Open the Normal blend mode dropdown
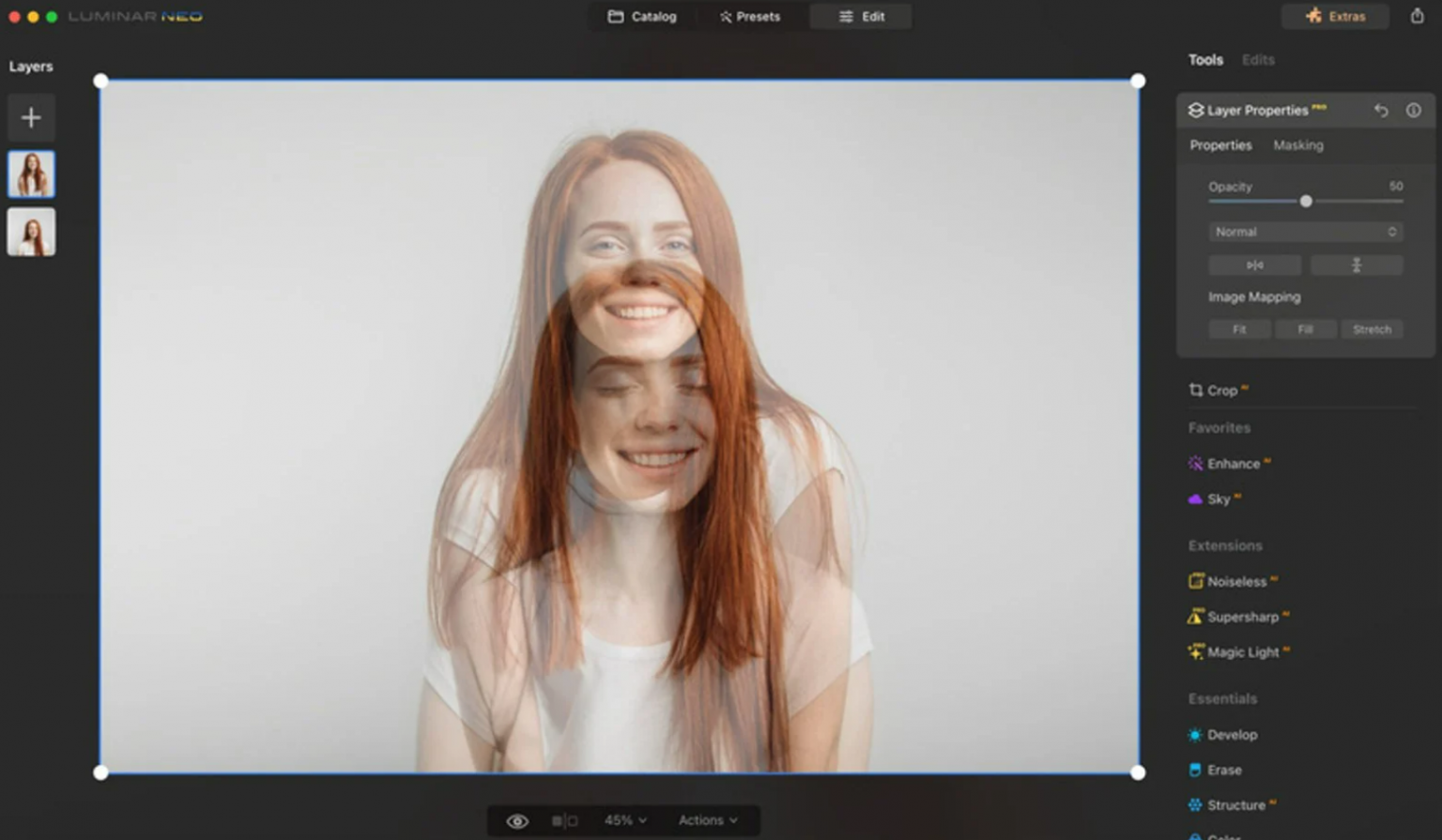1442x840 pixels. click(x=1306, y=232)
